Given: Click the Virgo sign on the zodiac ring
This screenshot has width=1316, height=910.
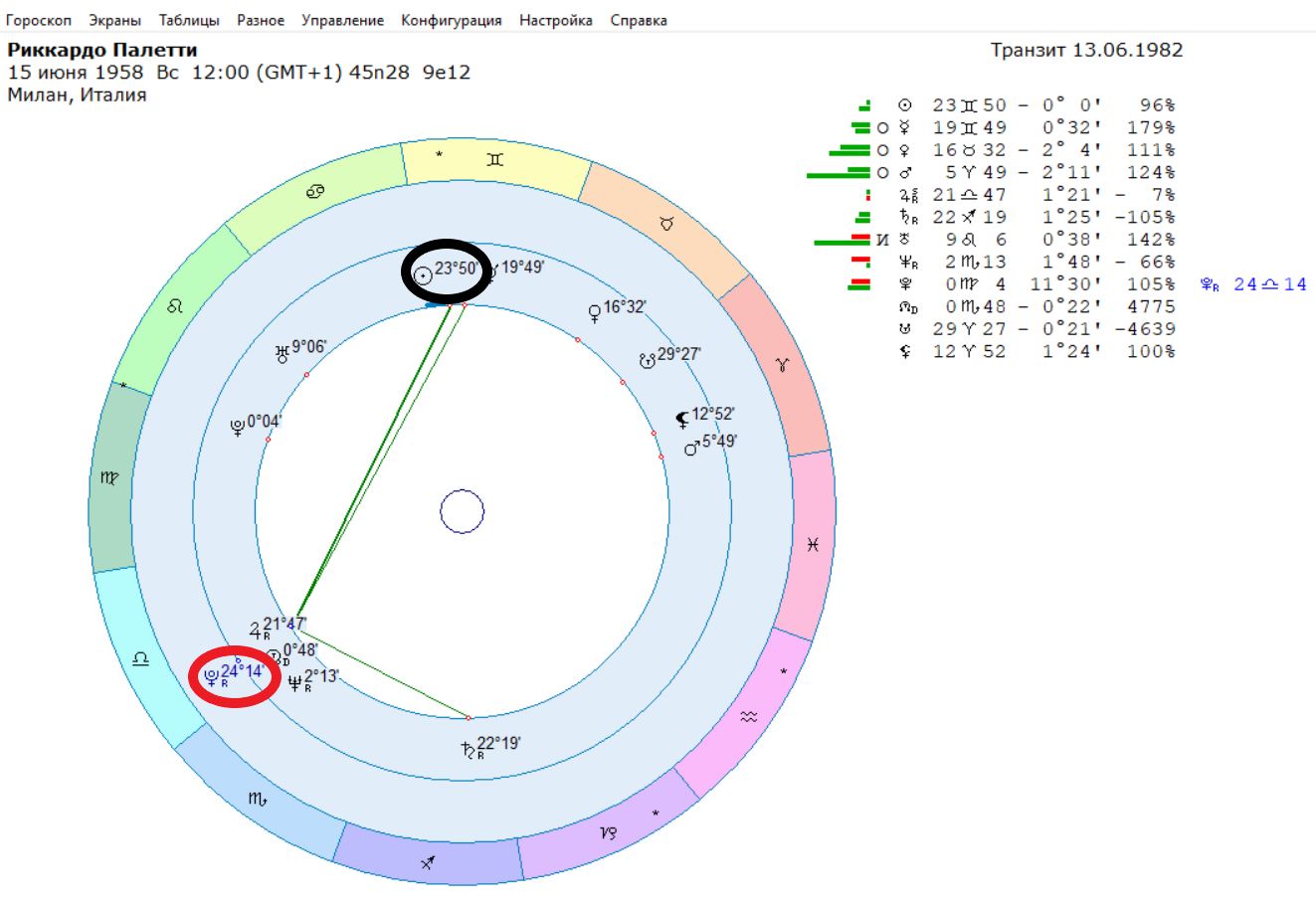Looking at the screenshot, I should click(109, 478).
